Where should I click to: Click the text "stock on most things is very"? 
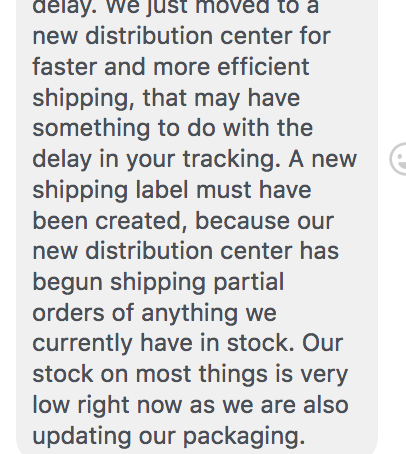click(x=190, y=375)
